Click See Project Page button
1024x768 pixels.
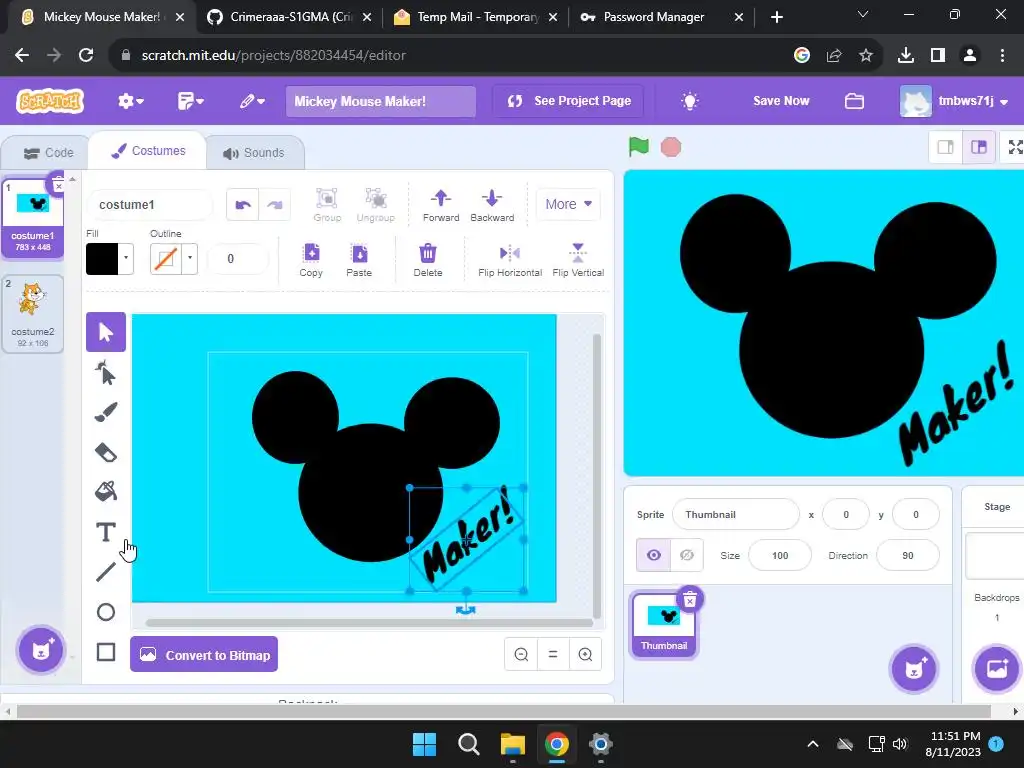569,101
